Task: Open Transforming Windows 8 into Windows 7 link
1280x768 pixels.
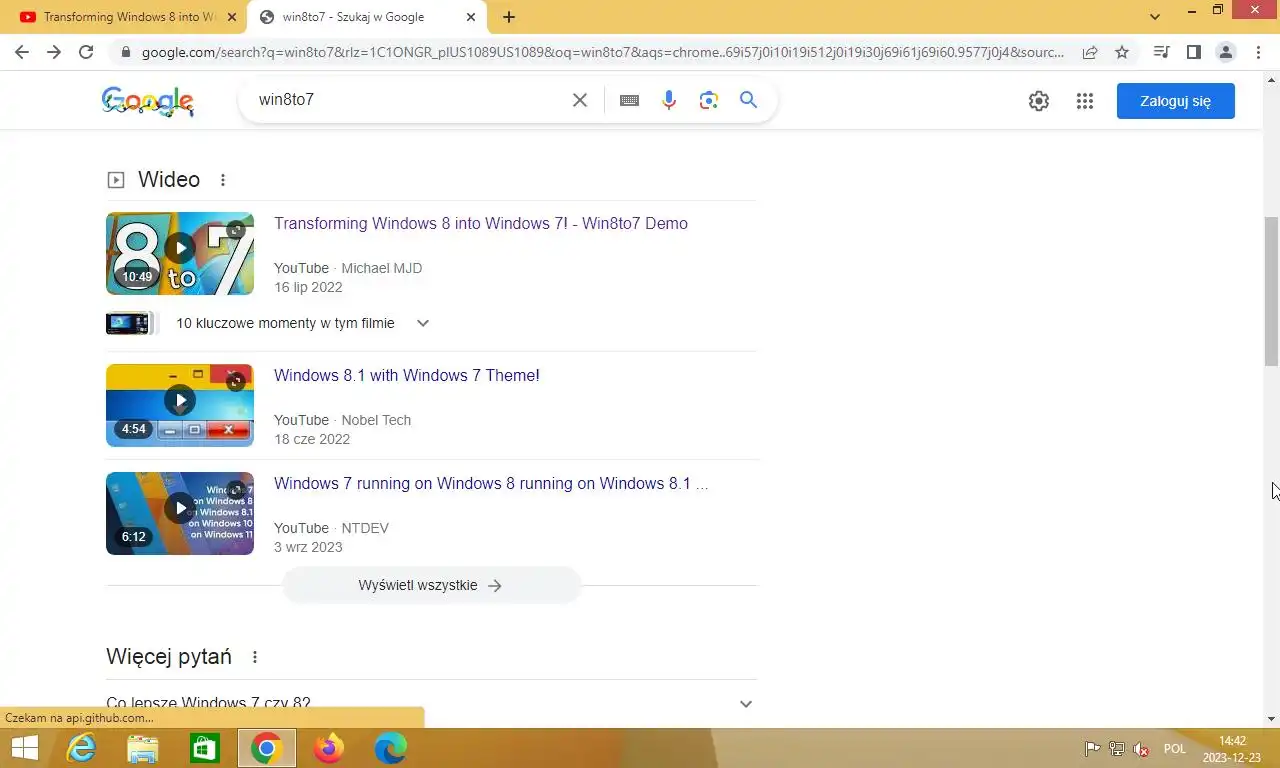Action: tap(481, 224)
